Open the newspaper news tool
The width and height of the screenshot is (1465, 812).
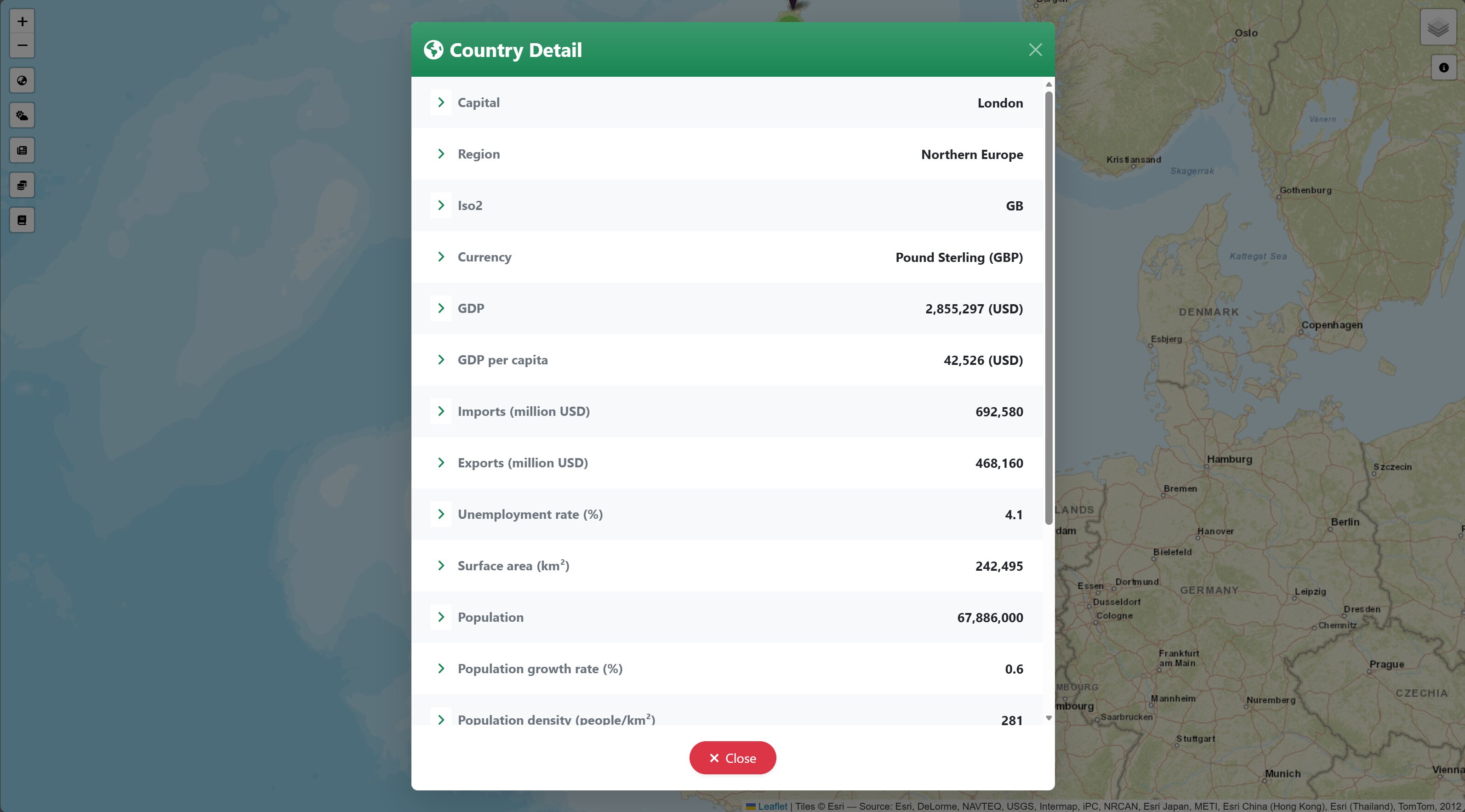click(22, 151)
